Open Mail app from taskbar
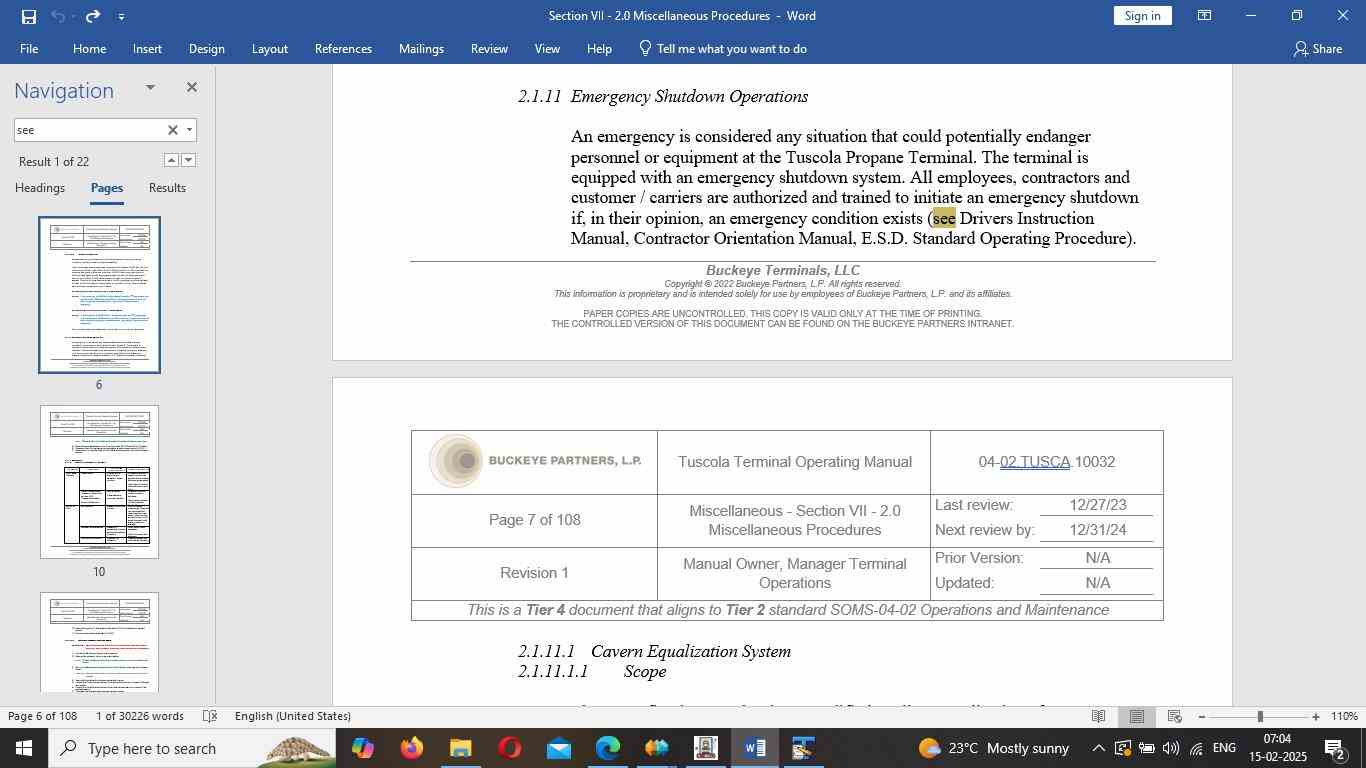 [x=558, y=748]
